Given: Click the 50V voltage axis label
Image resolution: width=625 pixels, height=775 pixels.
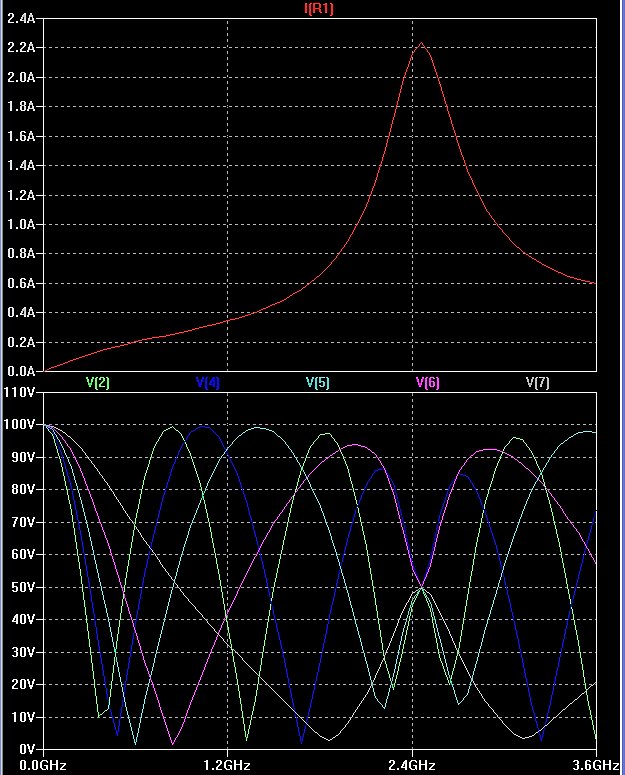Looking at the screenshot, I should point(22,587).
